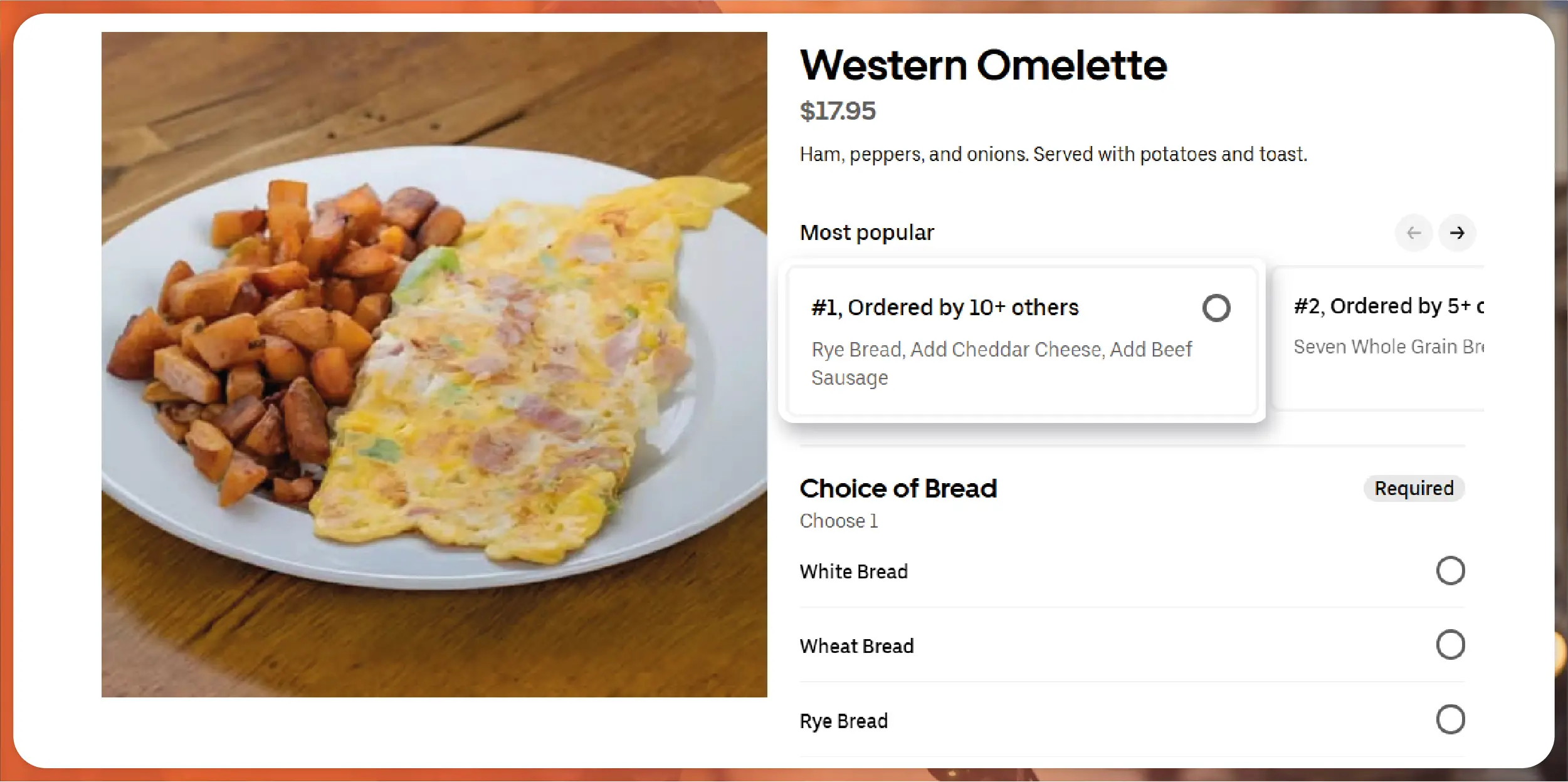Click the Most popular heading
Screen dimensions: 1568x782
coord(866,232)
